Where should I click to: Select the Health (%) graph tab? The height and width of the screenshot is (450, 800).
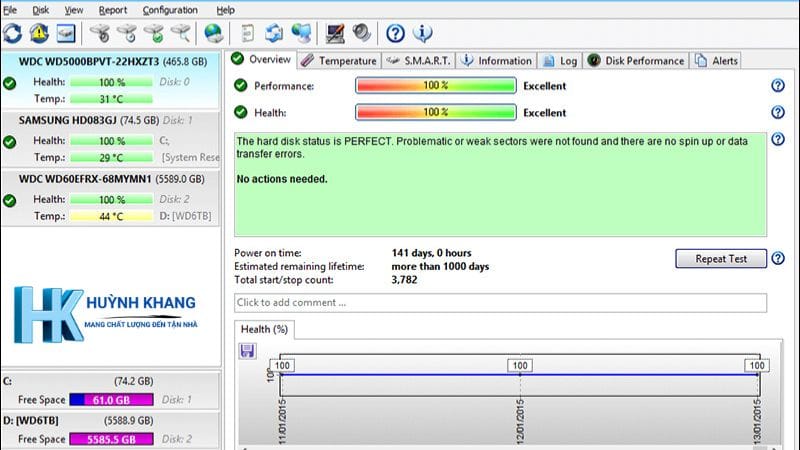click(x=264, y=330)
